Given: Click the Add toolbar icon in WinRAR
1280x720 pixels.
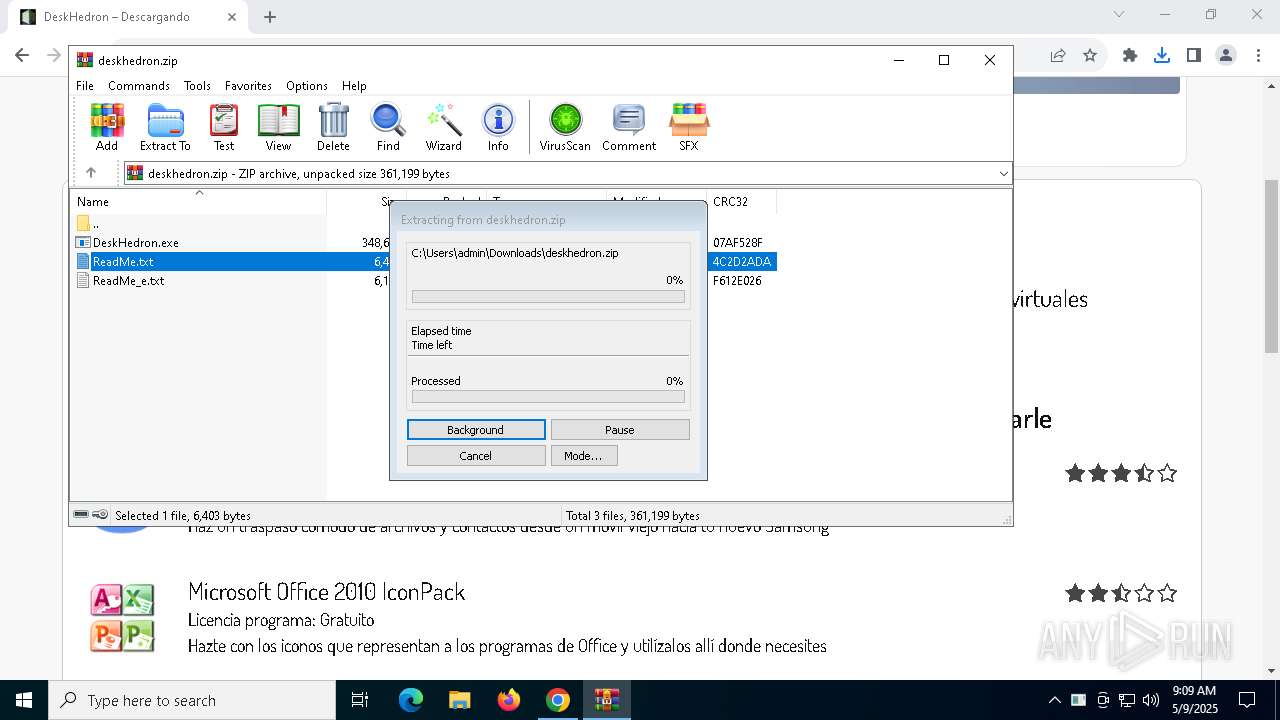Looking at the screenshot, I should (x=107, y=127).
